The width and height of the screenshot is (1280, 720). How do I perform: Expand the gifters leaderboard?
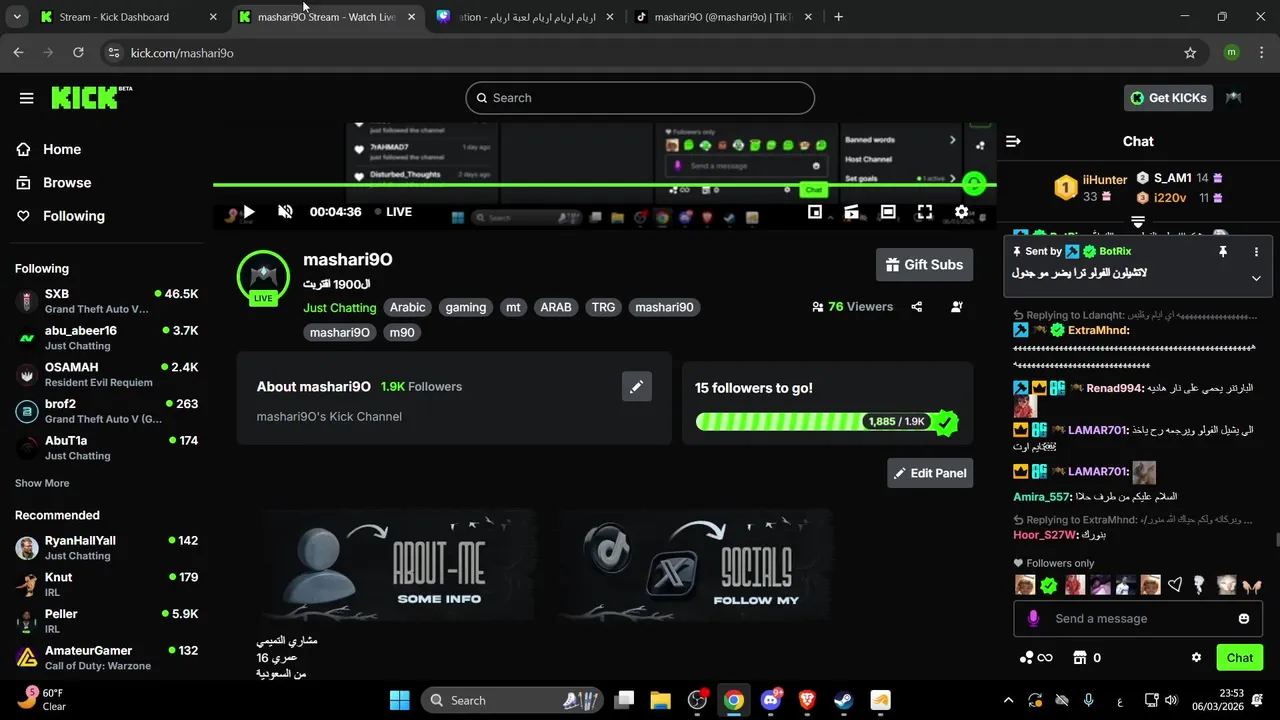tap(1138, 221)
